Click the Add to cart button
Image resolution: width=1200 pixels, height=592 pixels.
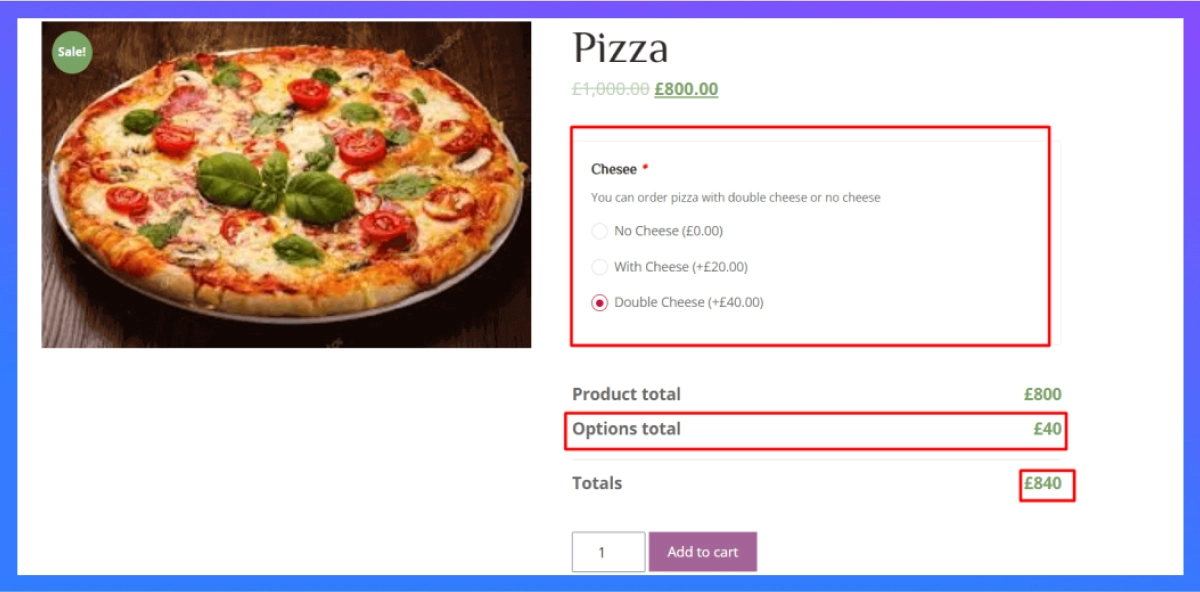702,551
